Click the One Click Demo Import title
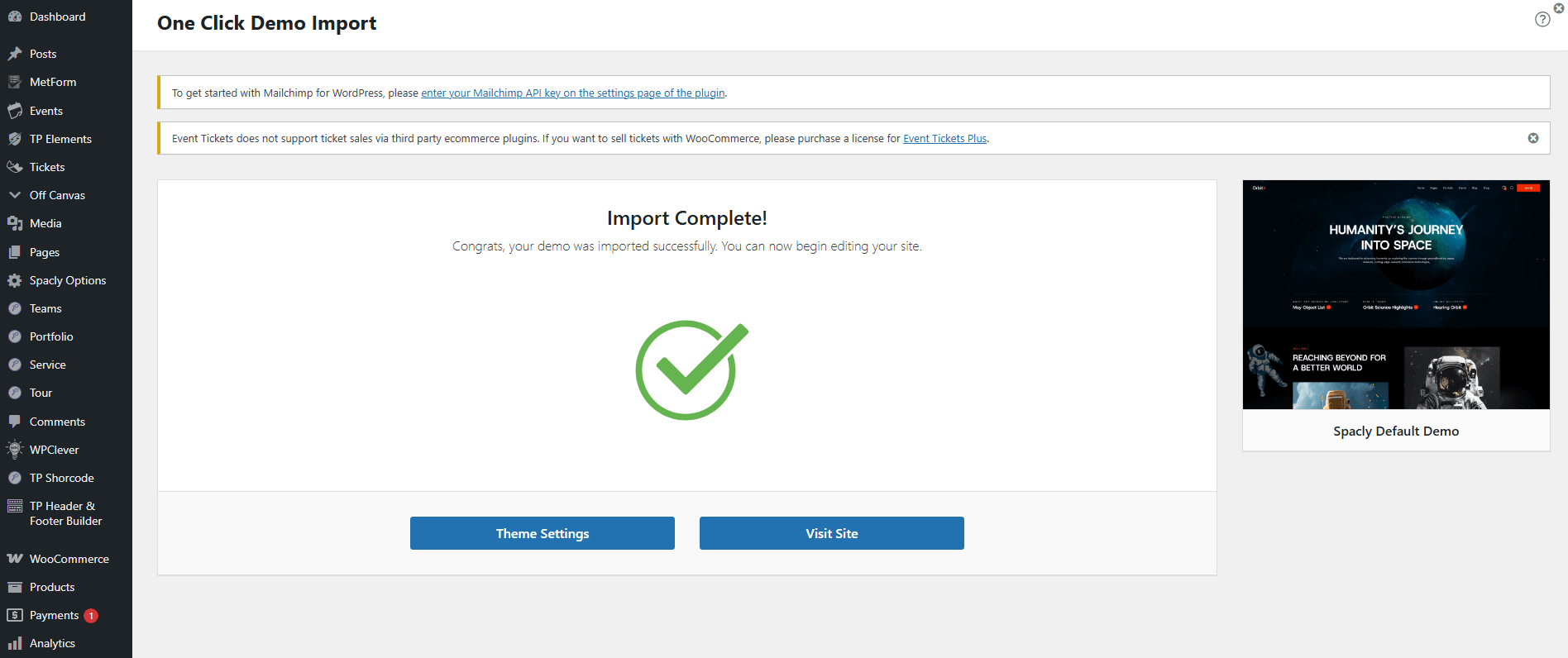The height and width of the screenshot is (658, 1568). tap(266, 23)
